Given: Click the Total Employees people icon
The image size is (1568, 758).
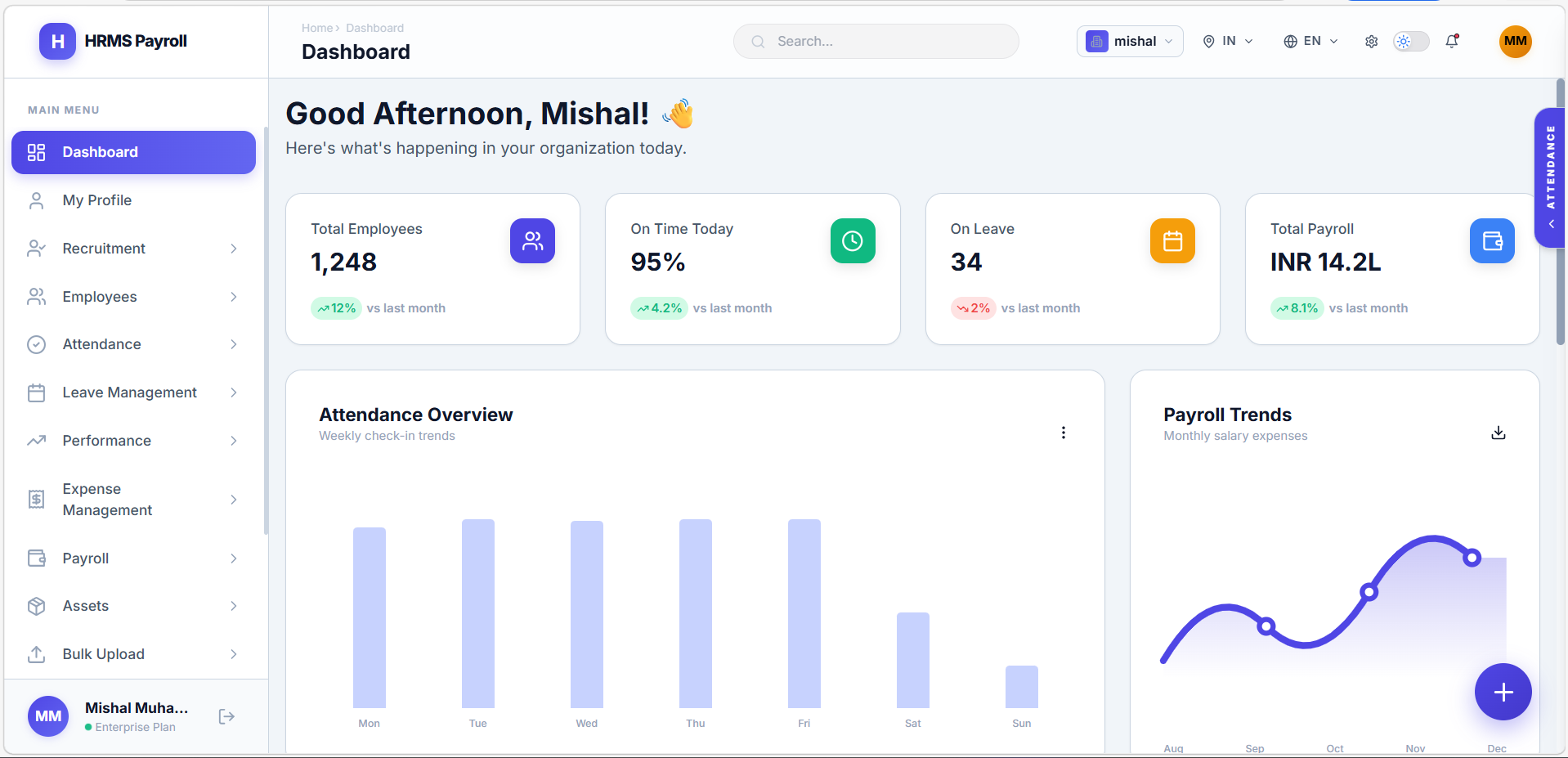Looking at the screenshot, I should click(x=532, y=241).
